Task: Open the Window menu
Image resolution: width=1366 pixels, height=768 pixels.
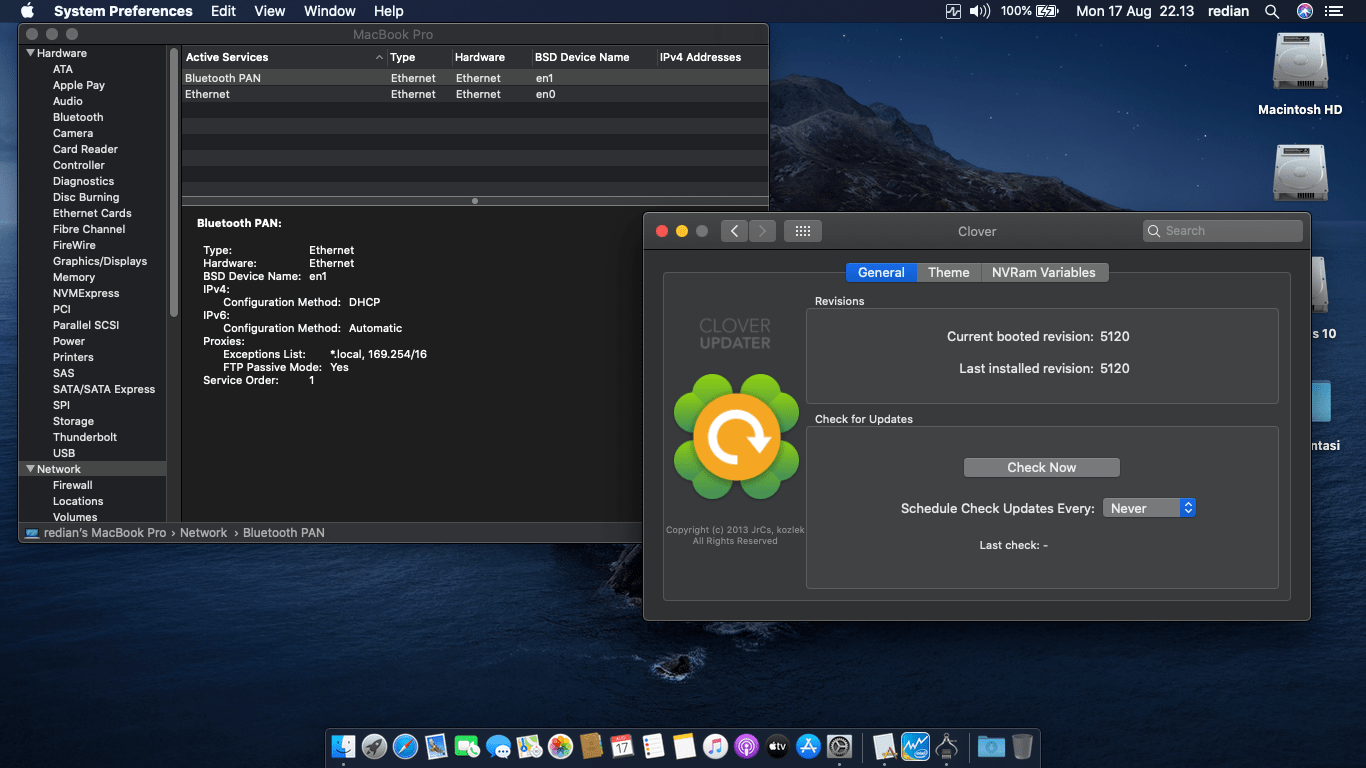Action: (x=329, y=11)
